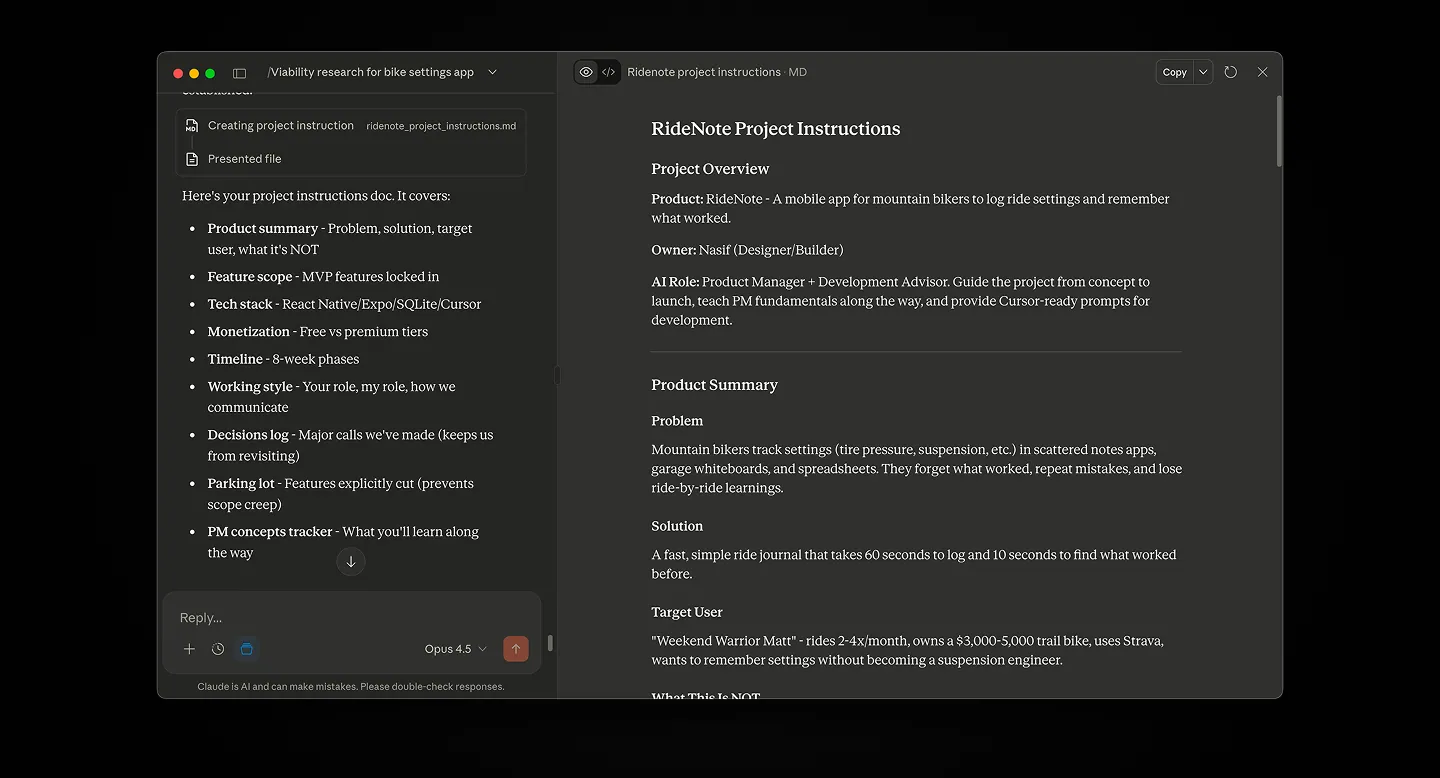This screenshot has width=1440, height=778.
Task: Send the message with the up-arrow button
Action: coord(516,649)
